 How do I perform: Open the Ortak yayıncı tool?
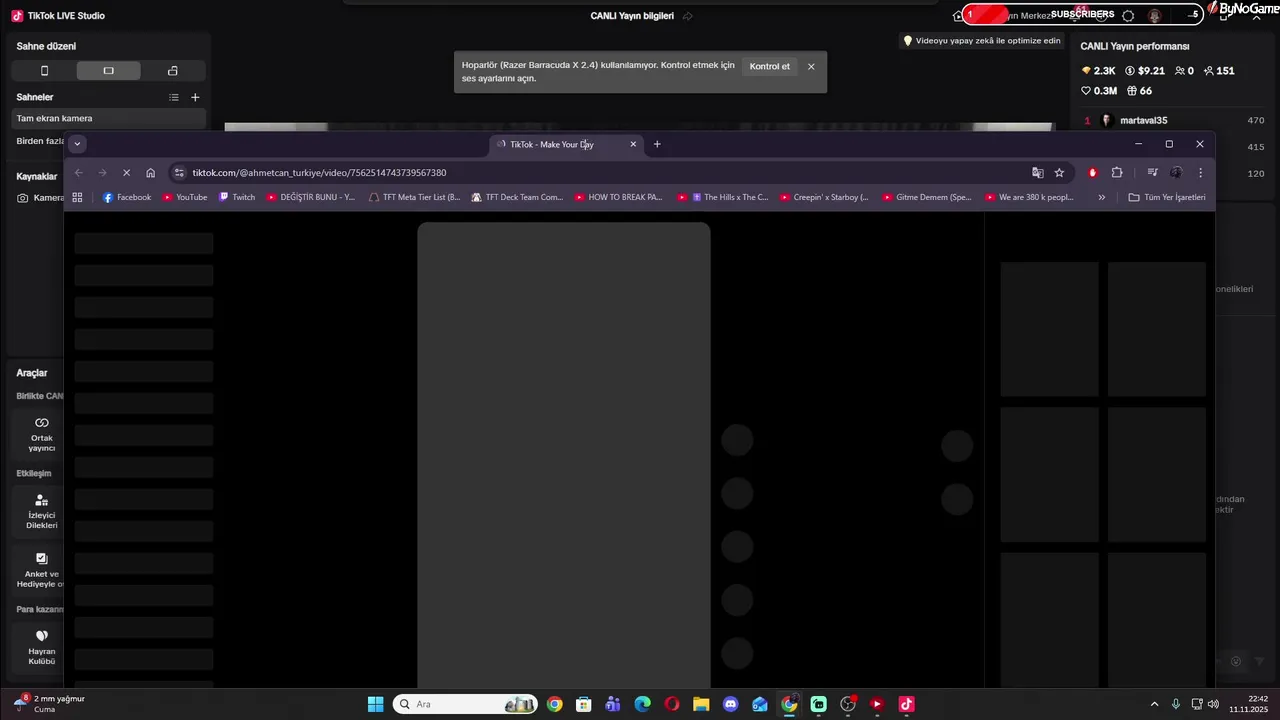(41, 434)
